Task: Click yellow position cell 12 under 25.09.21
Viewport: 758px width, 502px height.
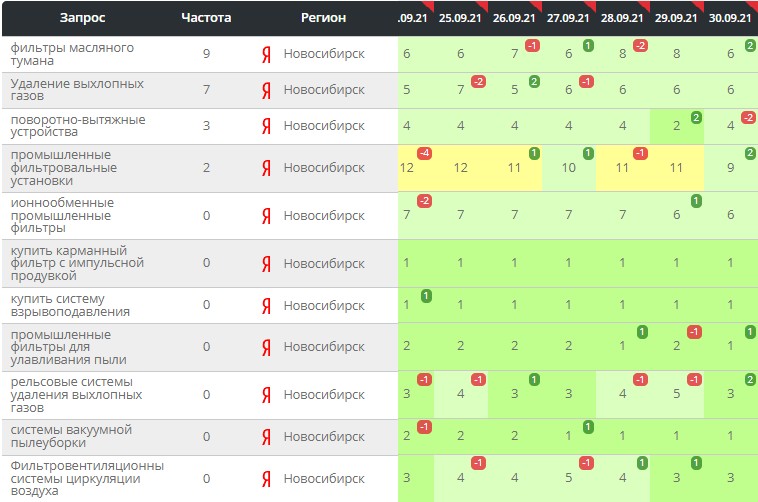Action: pyautogui.click(x=460, y=168)
